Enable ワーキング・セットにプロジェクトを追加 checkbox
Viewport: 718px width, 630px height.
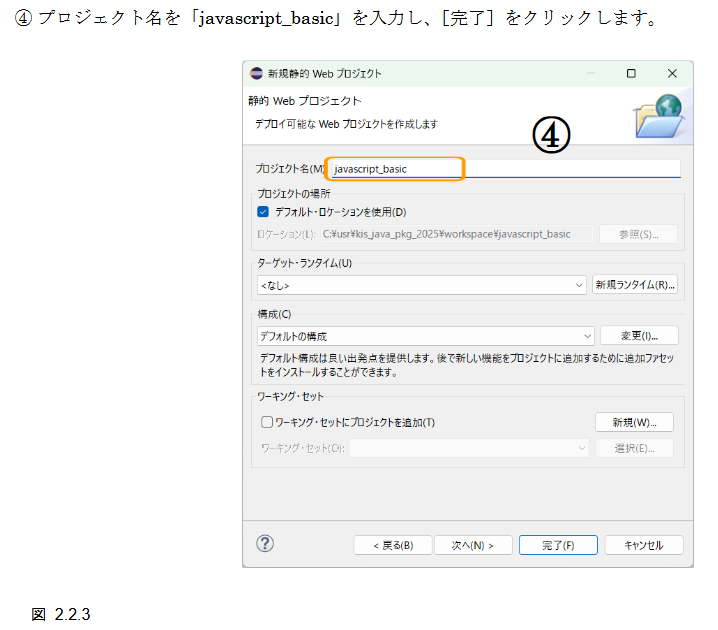point(266,422)
